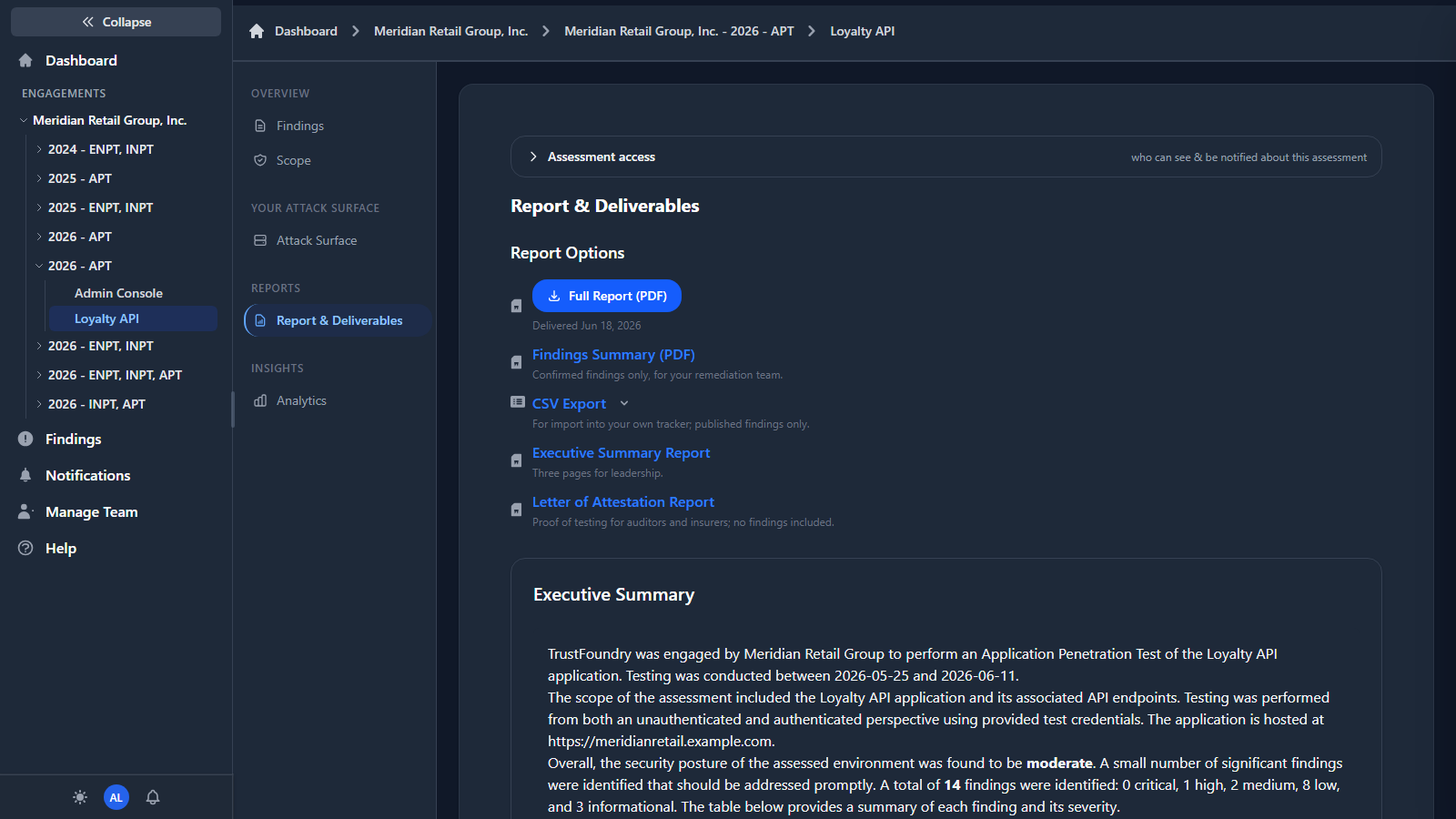The height and width of the screenshot is (819, 1456).
Task: Expand the 2025 - APT engagement
Action: click(x=39, y=178)
